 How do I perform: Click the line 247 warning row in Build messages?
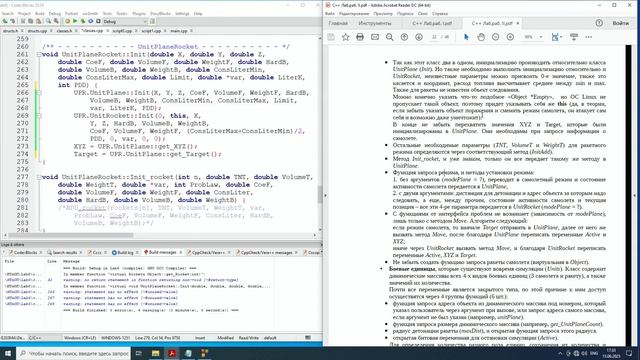(x=138, y=298)
